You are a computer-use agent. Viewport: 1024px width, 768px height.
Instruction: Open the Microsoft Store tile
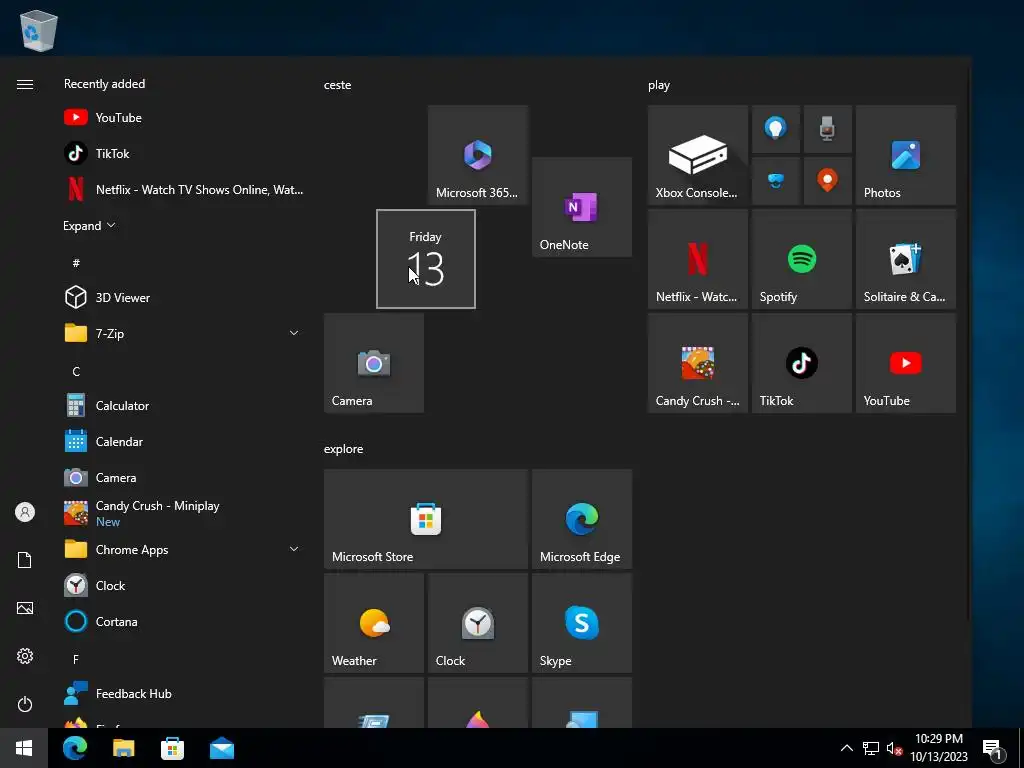click(x=426, y=519)
